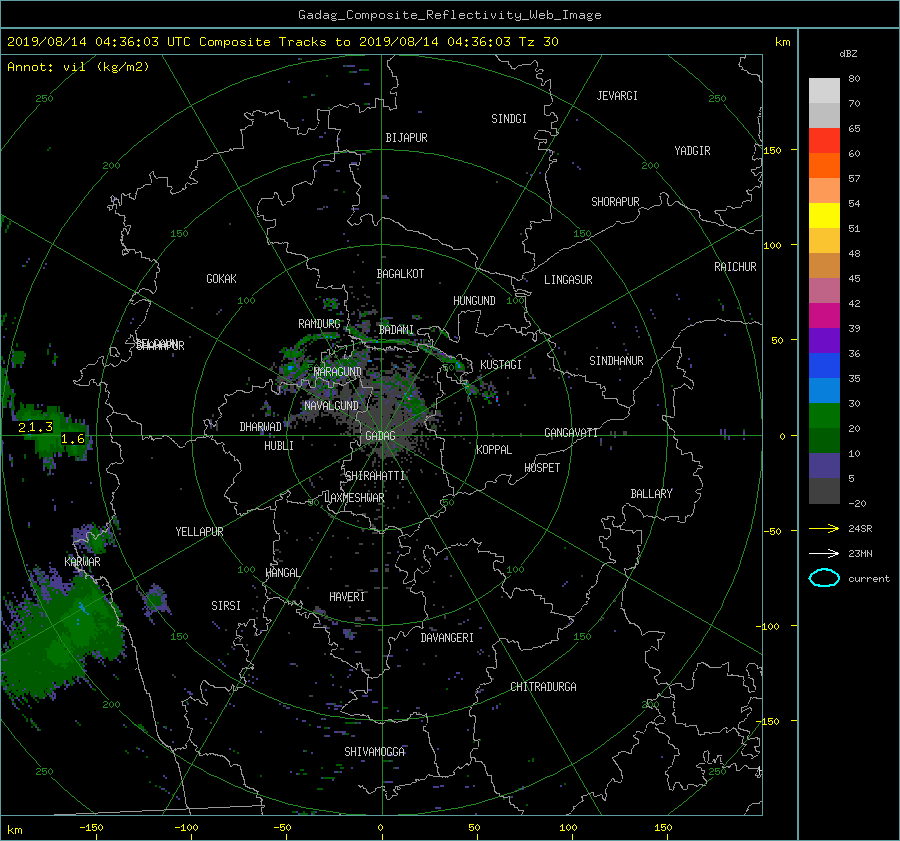The height and width of the screenshot is (841, 900).
Task: Click the RAICHUR city label
Action: click(735, 267)
